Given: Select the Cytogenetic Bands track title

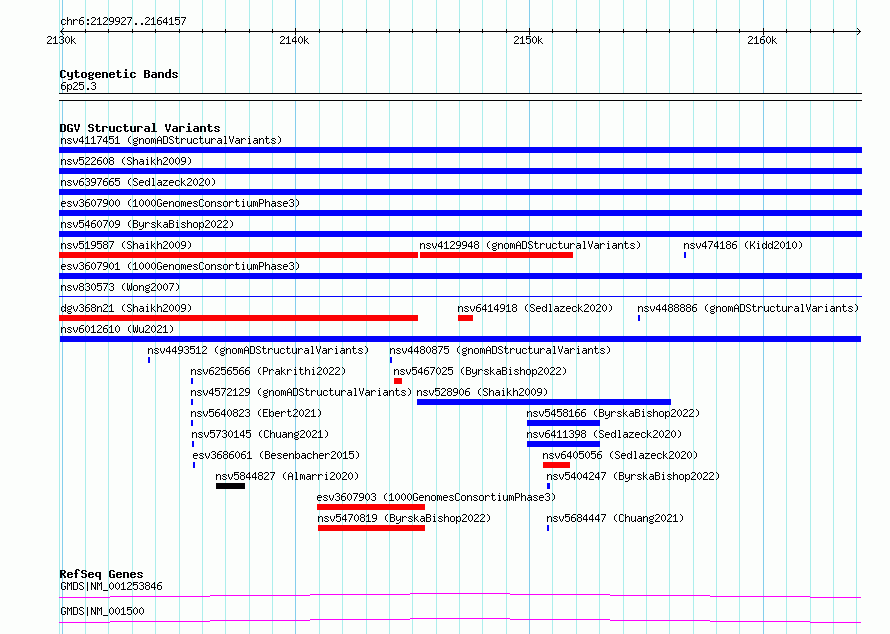Looking at the screenshot, I should click(119, 74).
